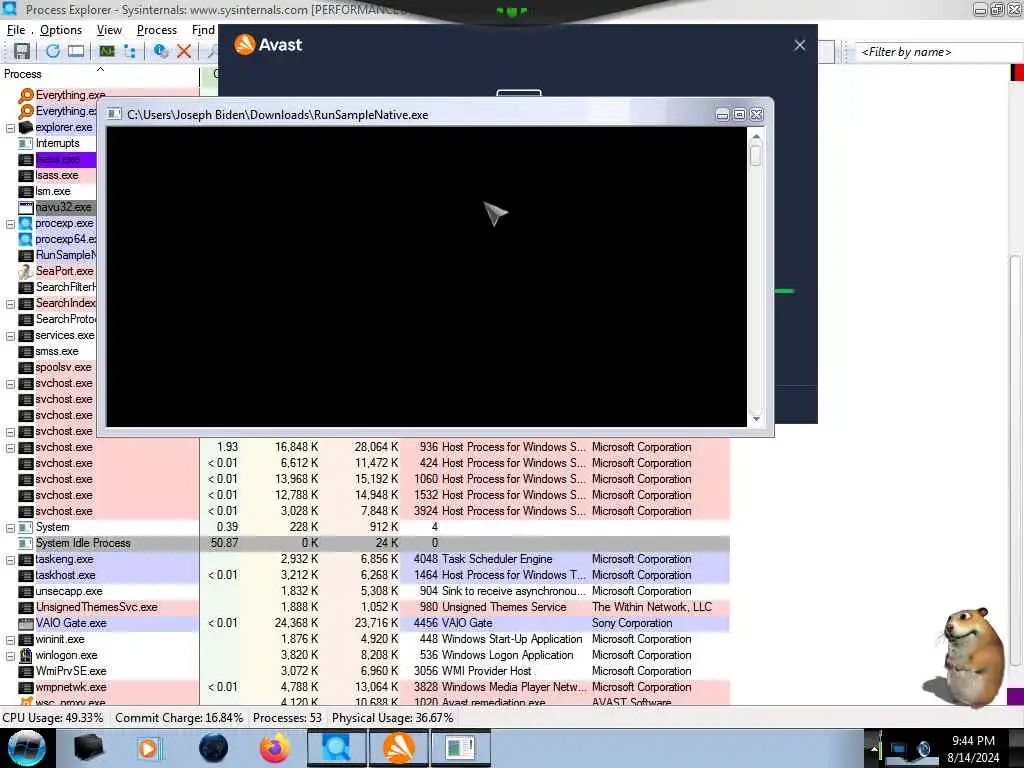Screen dimensions: 1024x768
Task: Open the Options menu
Action: click(61, 30)
